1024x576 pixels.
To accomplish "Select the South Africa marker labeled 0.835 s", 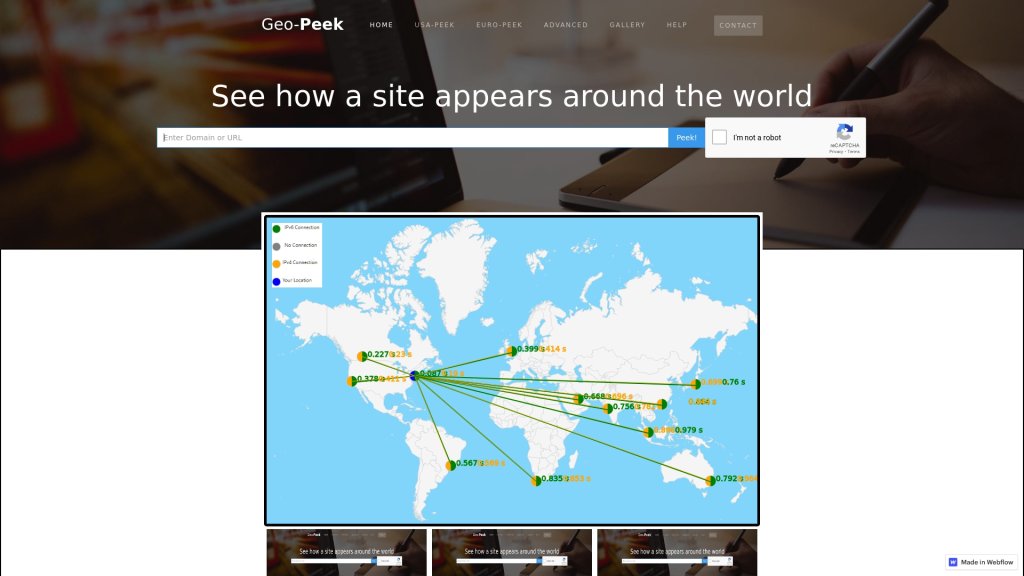I will (536, 481).
